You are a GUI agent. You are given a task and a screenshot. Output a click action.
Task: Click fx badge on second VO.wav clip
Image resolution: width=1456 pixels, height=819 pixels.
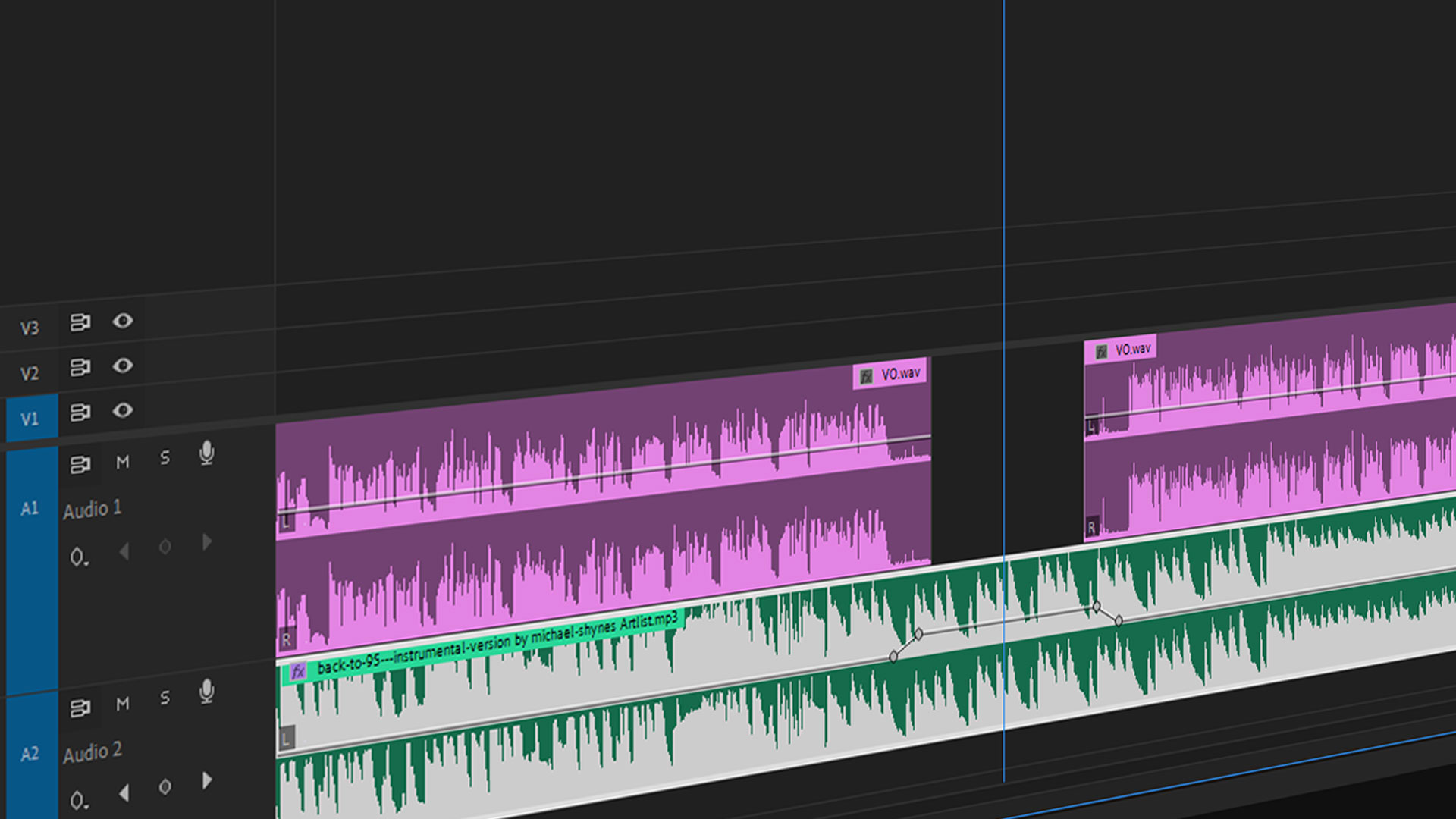(1101, 351)
